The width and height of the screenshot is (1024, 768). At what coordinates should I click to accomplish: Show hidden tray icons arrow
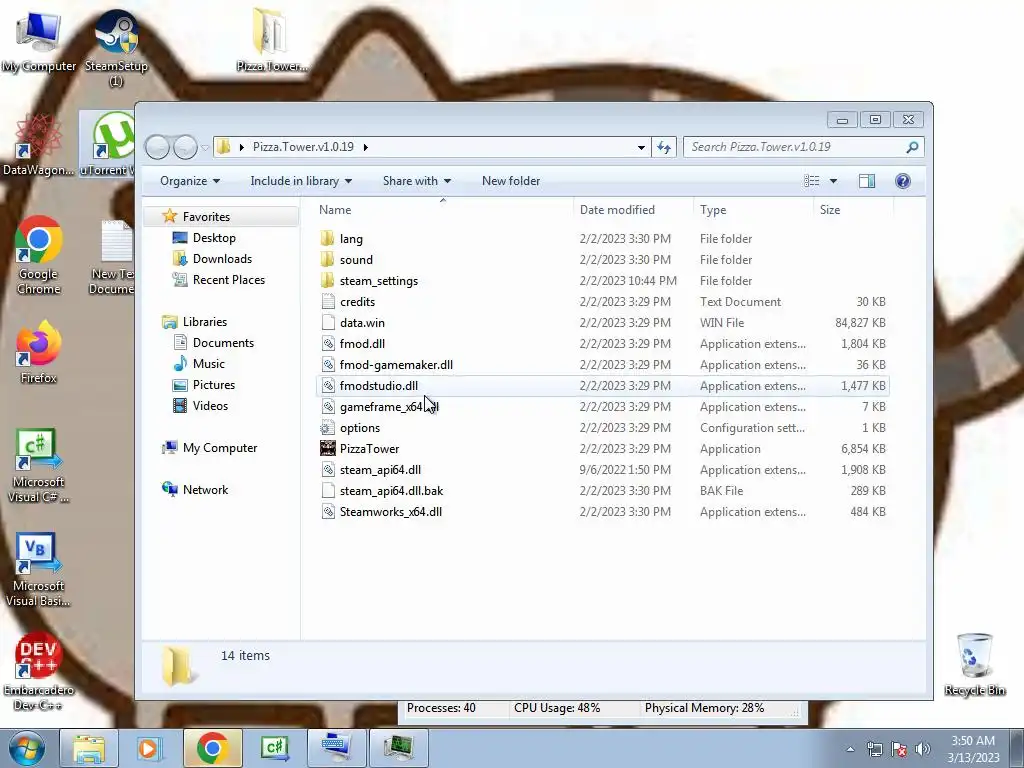point(850,749)
